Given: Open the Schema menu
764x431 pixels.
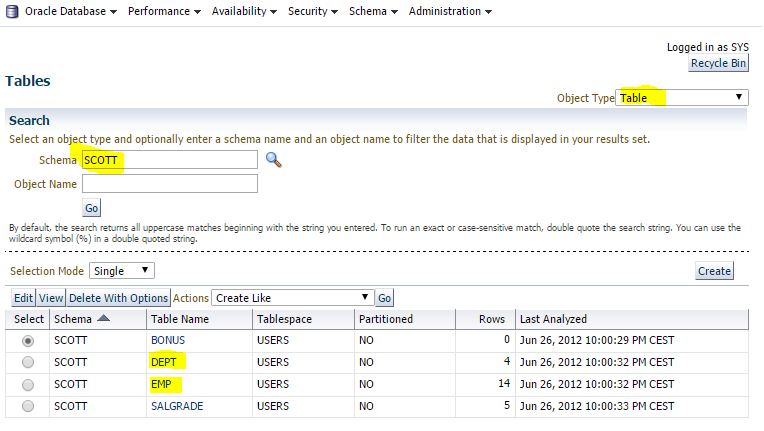Looking at the screenshot, I should point(373,12).
